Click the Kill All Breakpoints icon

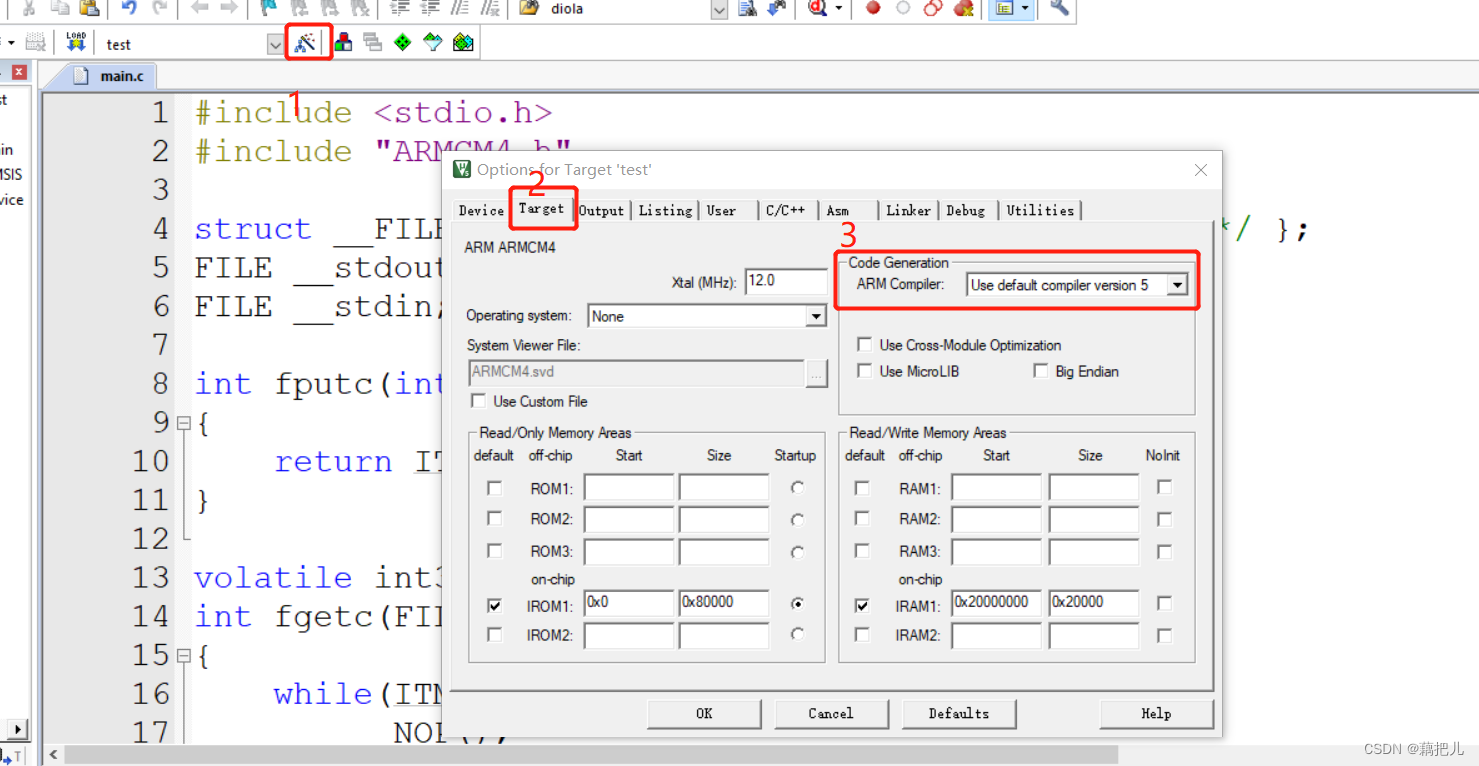tap(963, 8)
